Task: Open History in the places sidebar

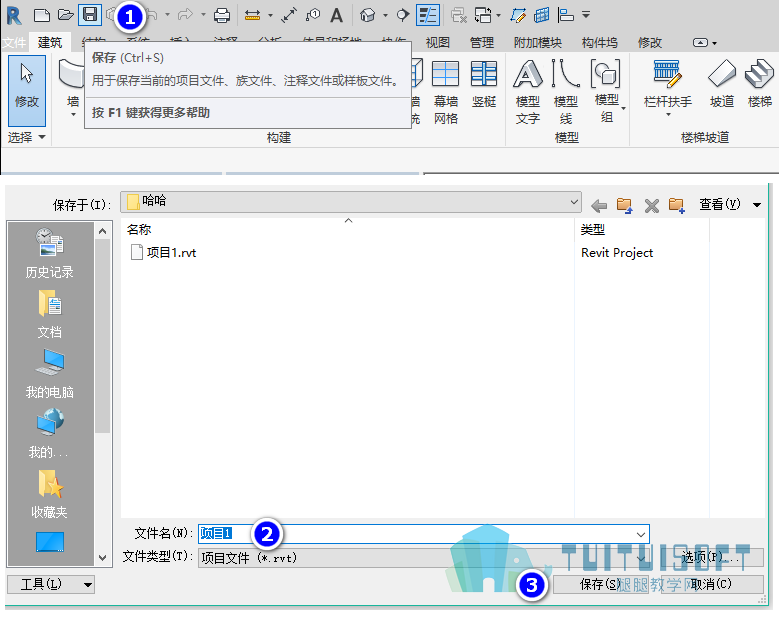Action: (x=49, y=253)
